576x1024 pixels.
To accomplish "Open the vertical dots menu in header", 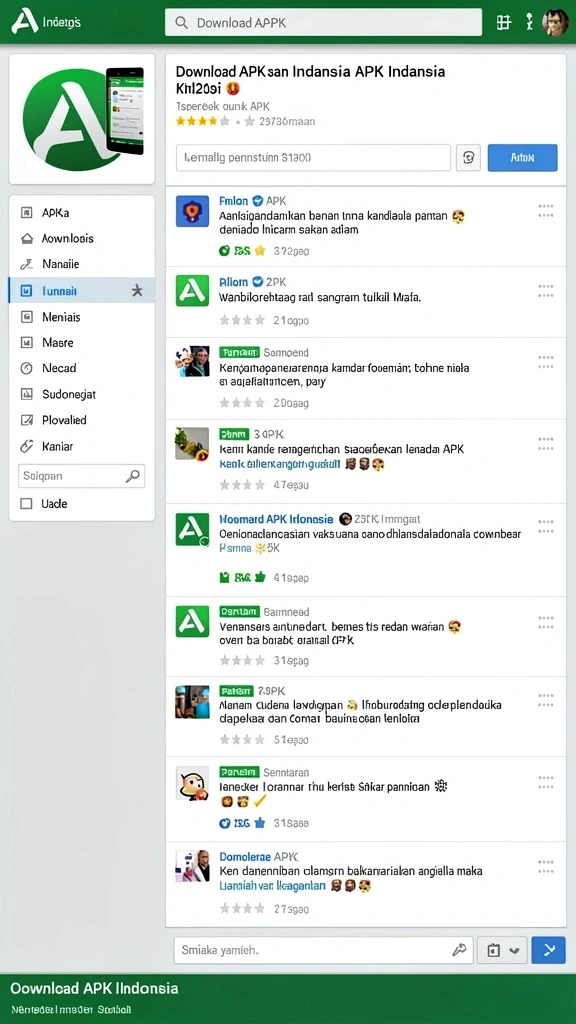I will coord(529,22).
